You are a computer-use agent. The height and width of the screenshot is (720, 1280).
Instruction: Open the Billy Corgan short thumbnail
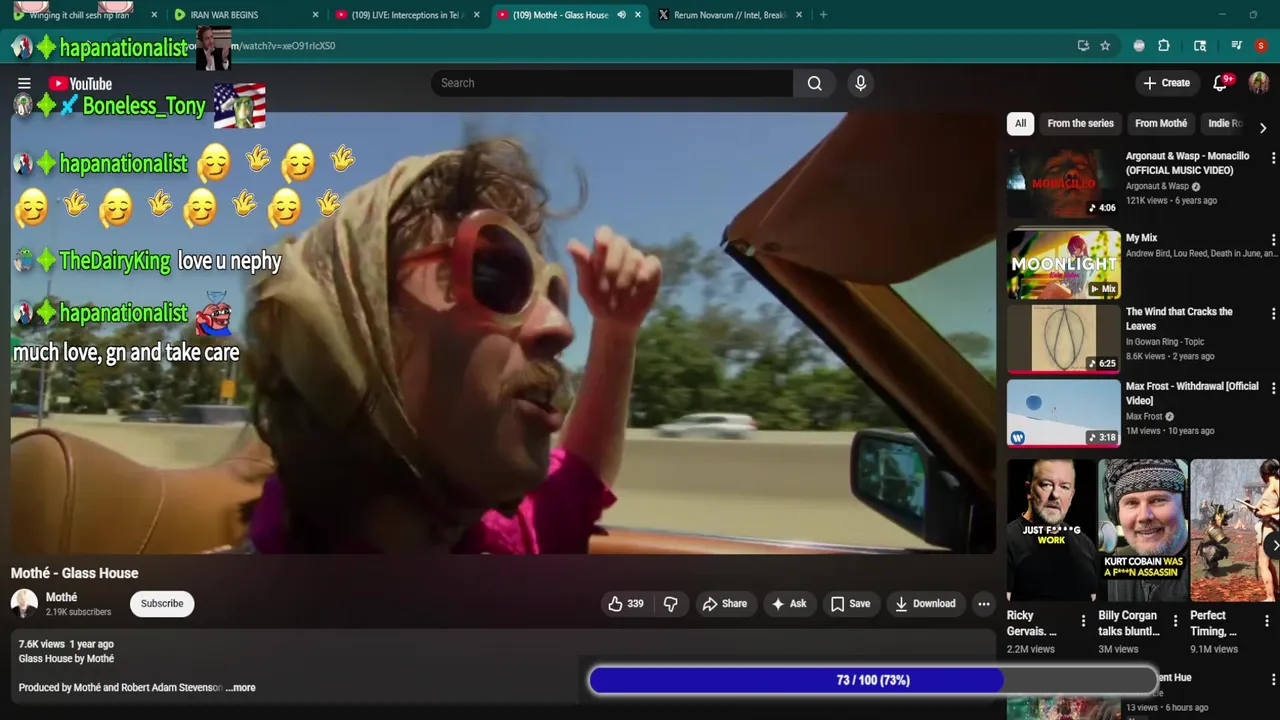coord(1143,530)
